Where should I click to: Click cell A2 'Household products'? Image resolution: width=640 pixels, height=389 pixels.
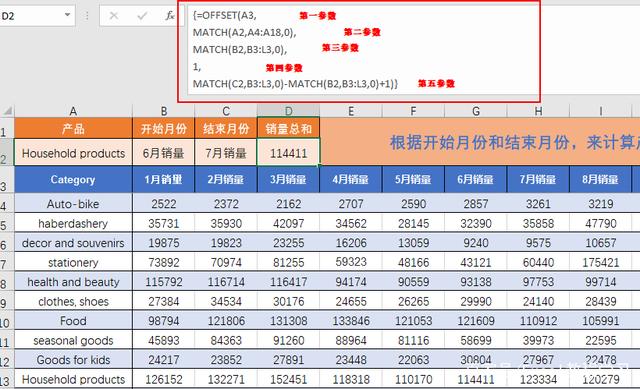73,153
